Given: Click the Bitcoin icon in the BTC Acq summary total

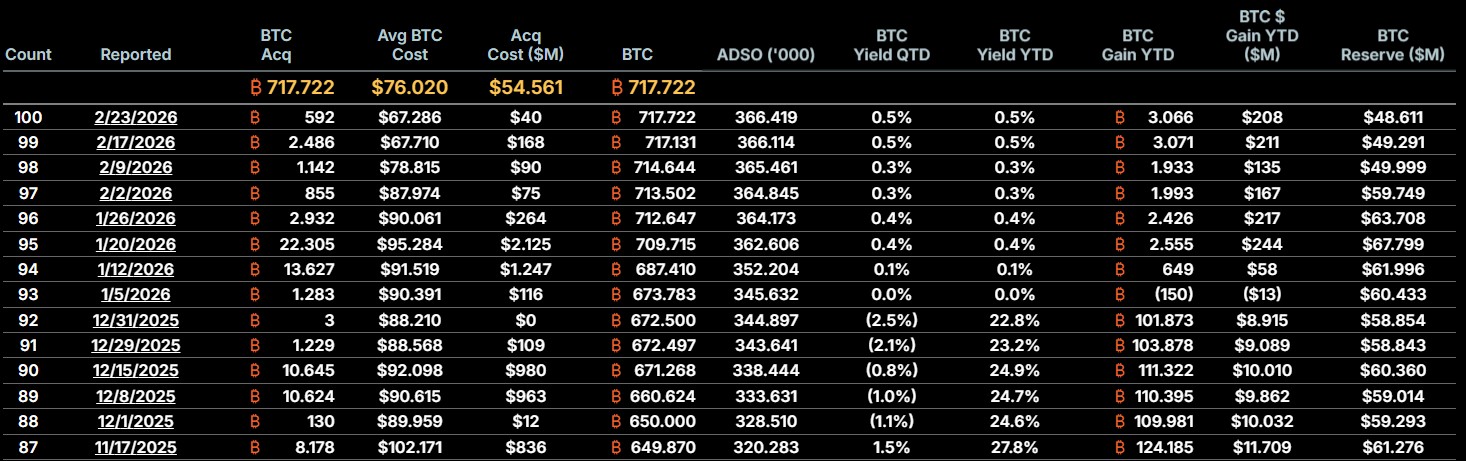Looking at the screenshot, I should [x=256, y=88].
